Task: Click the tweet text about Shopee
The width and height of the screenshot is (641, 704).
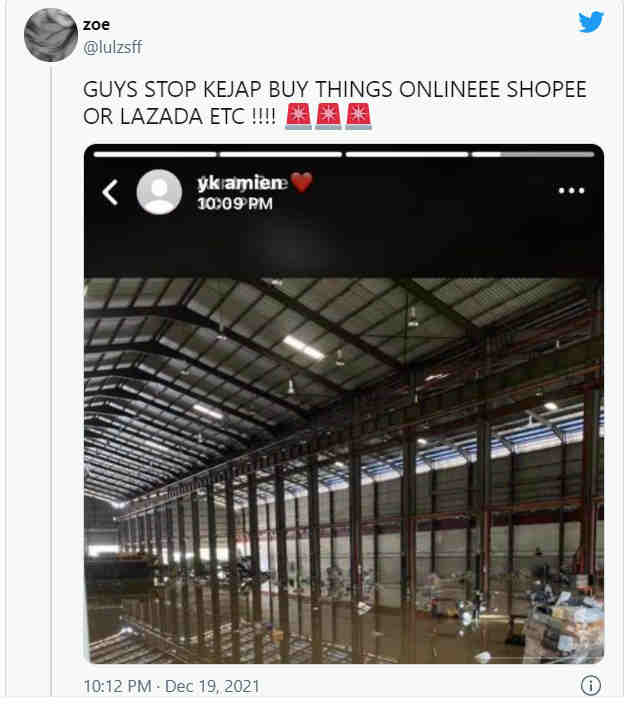Action: coord(334,103)
